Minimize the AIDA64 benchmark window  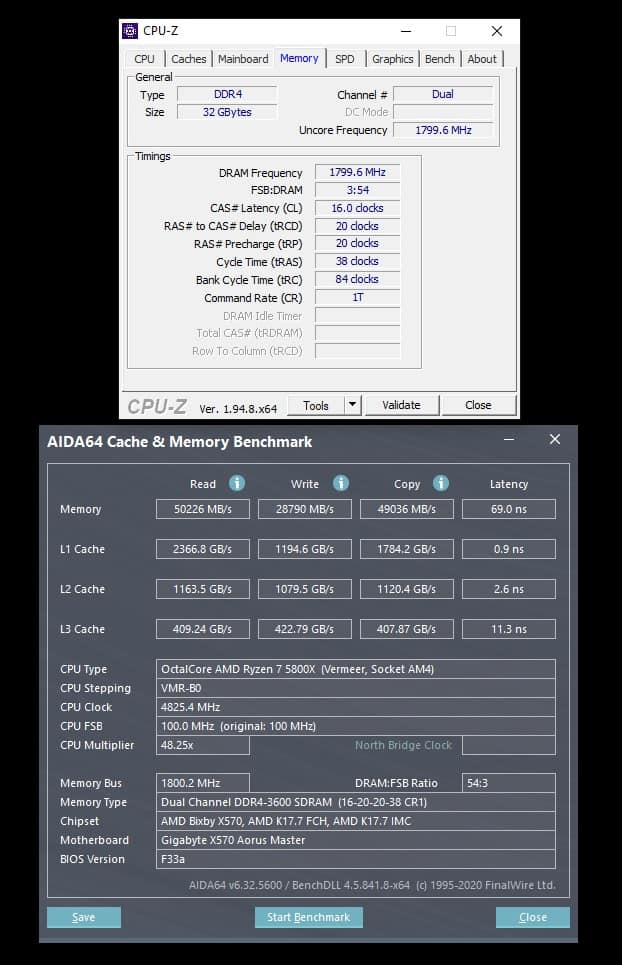tap(509, 439)
